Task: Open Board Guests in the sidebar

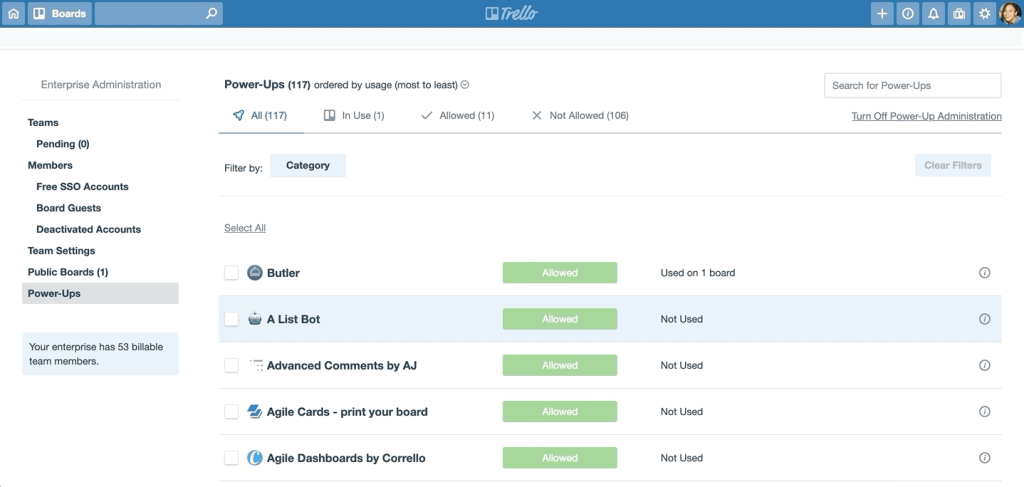Action: click(x=69, y=208)
